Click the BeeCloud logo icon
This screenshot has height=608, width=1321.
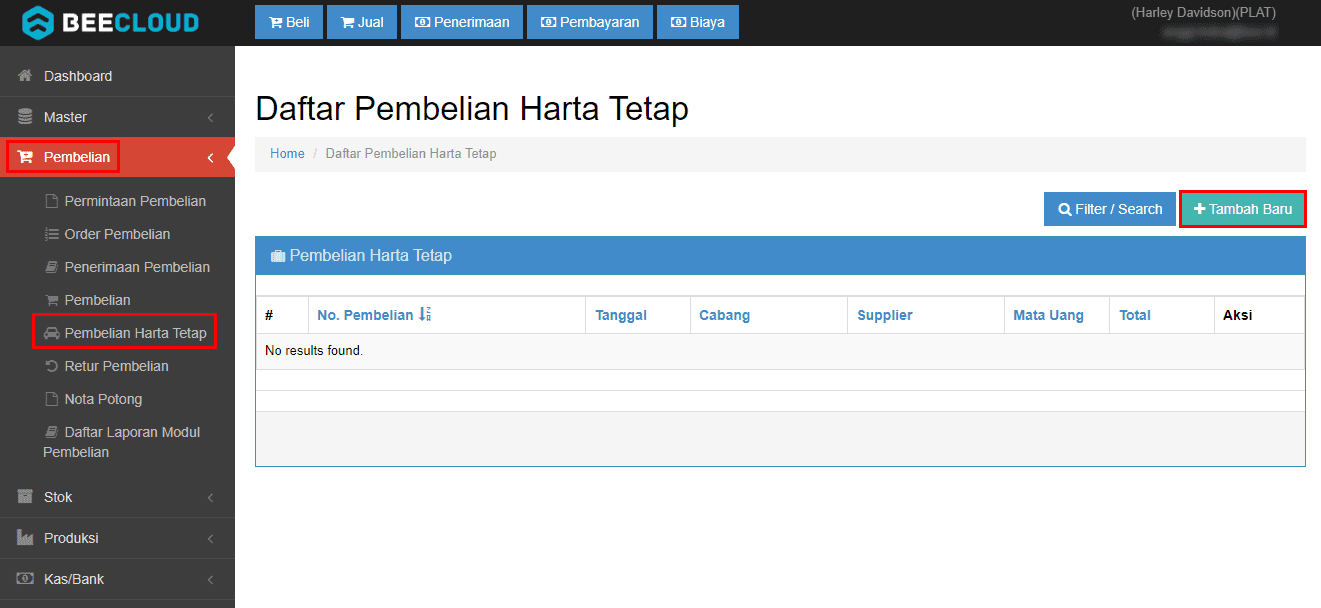point(39,22)
